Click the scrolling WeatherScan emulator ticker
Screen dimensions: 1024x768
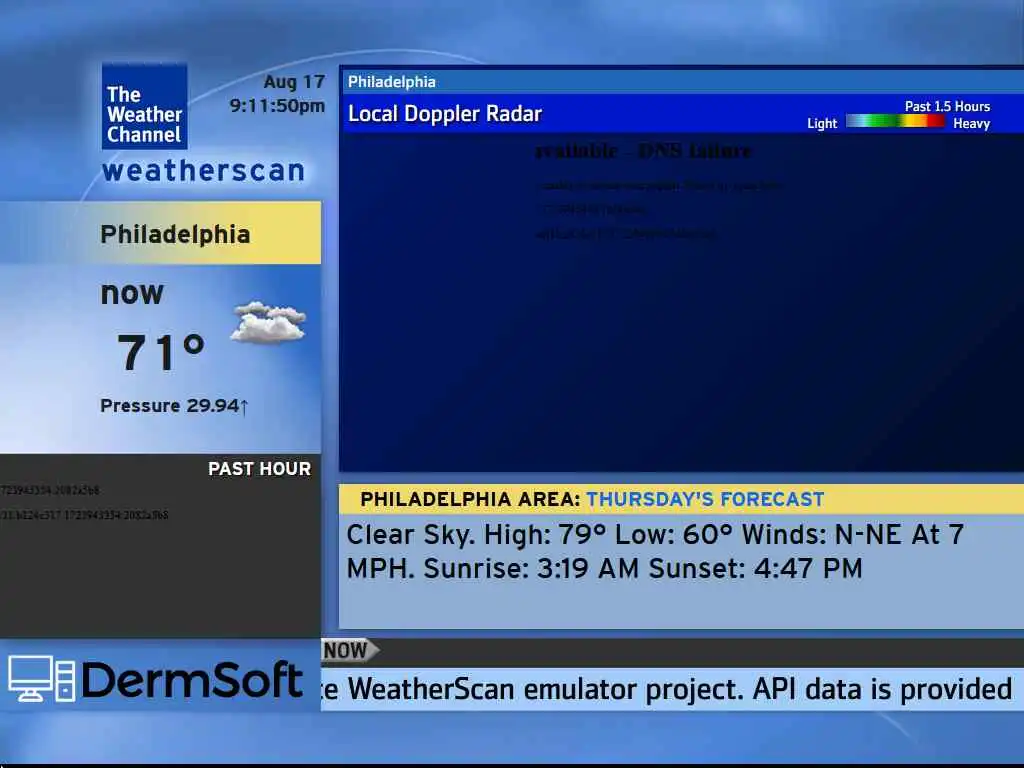point(672,689)
